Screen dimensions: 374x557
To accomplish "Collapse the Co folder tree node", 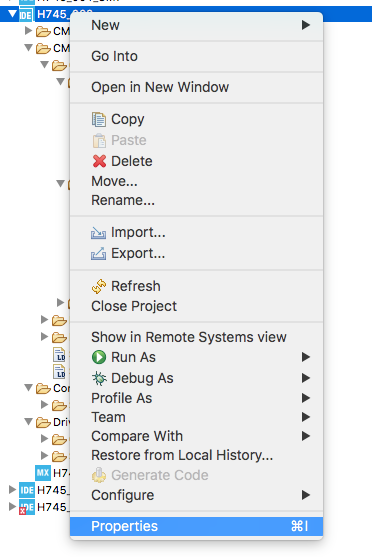I will click(28, 387).
